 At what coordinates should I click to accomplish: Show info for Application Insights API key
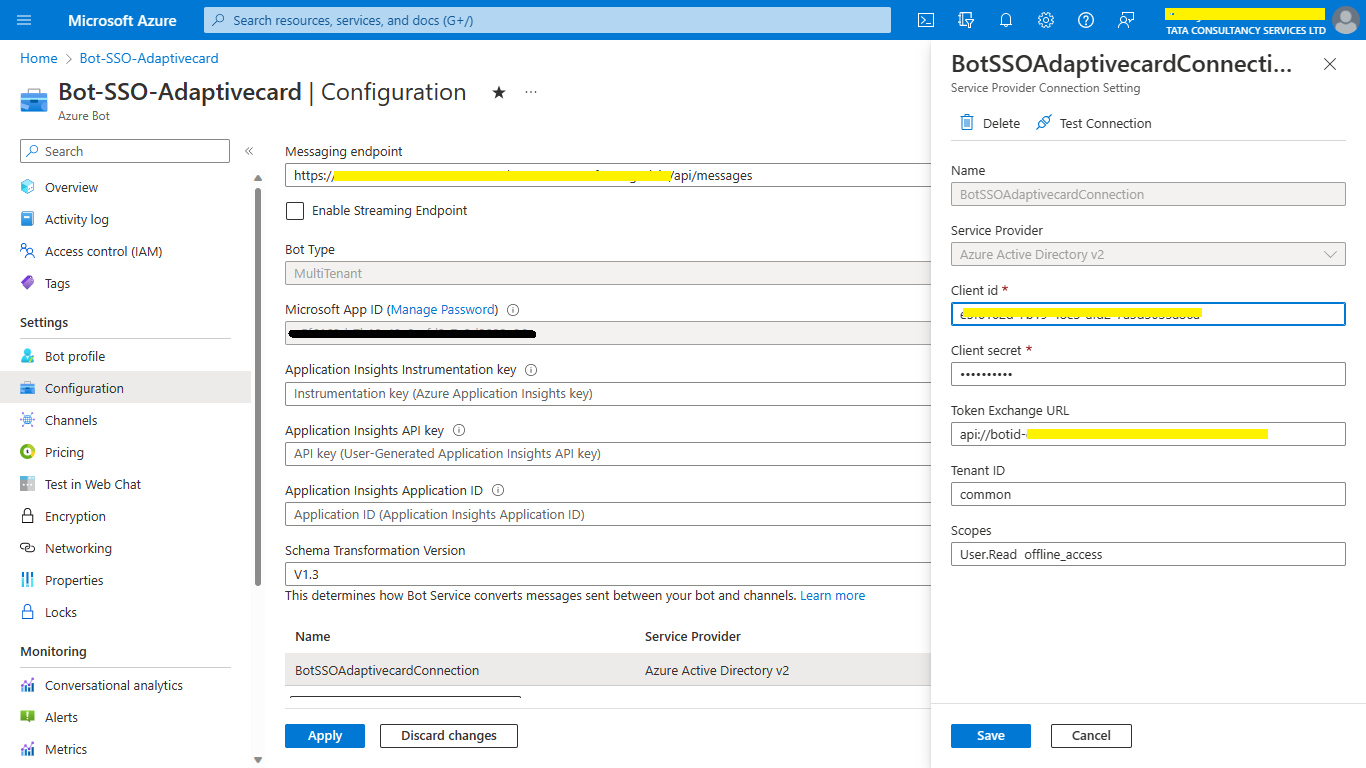[459, 430]
